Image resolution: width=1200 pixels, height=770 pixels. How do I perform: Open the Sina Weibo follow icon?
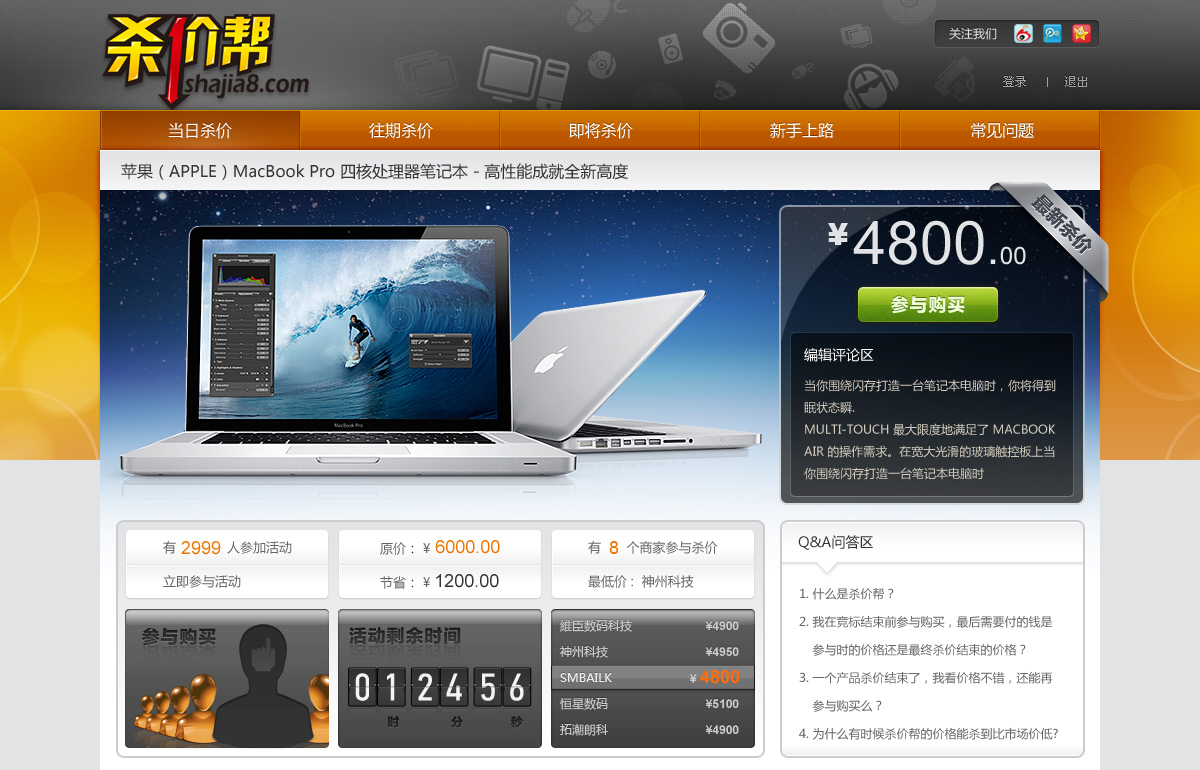pyautogui.click(x=1023, y=34)
